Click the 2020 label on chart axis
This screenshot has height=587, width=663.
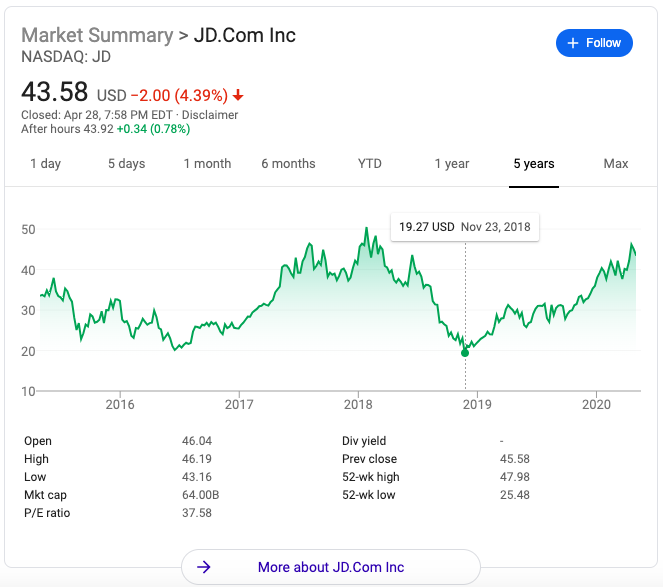pyautogui.click(x=596, y=404)
